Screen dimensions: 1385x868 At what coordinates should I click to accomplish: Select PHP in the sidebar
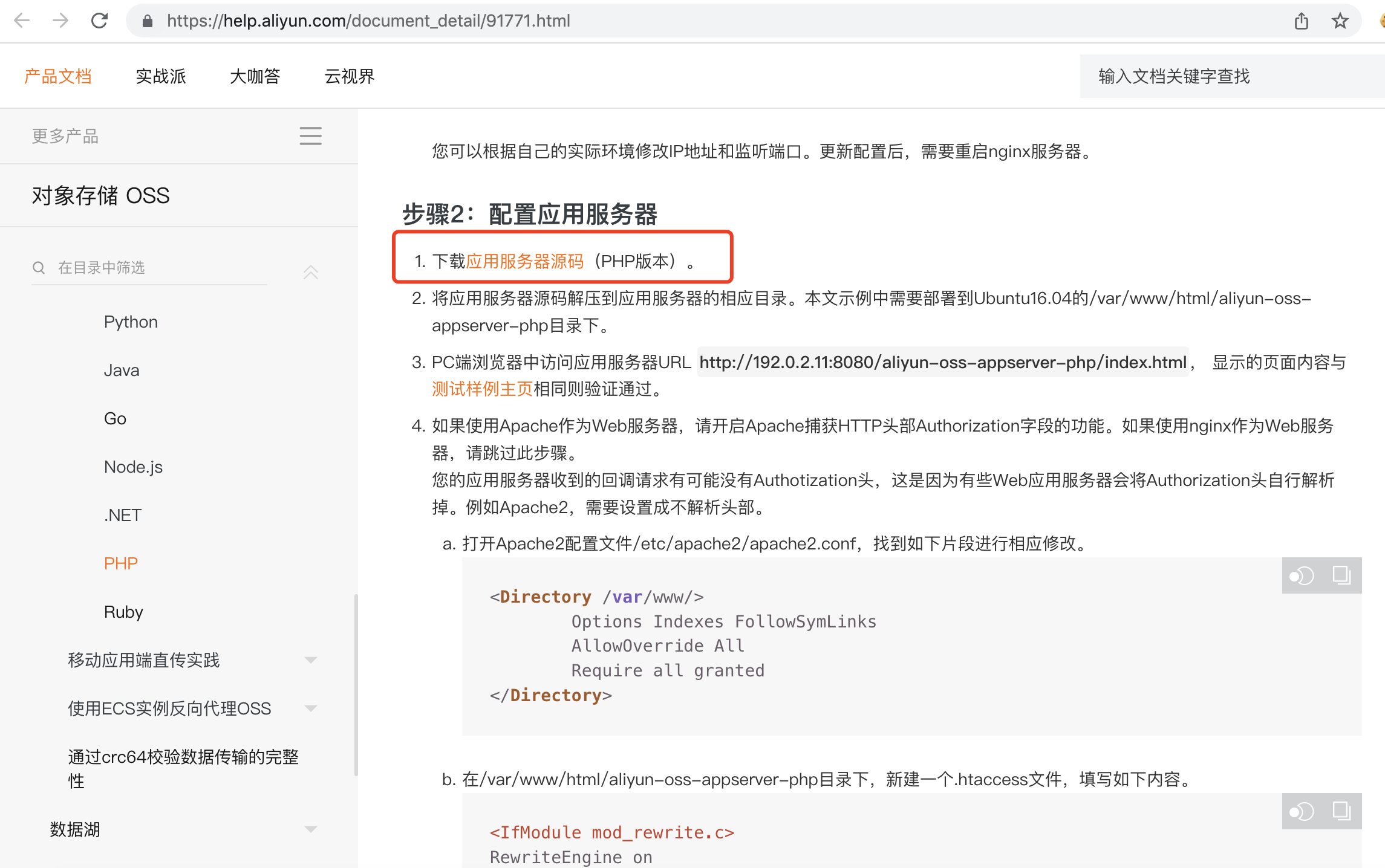pos(121,563)
